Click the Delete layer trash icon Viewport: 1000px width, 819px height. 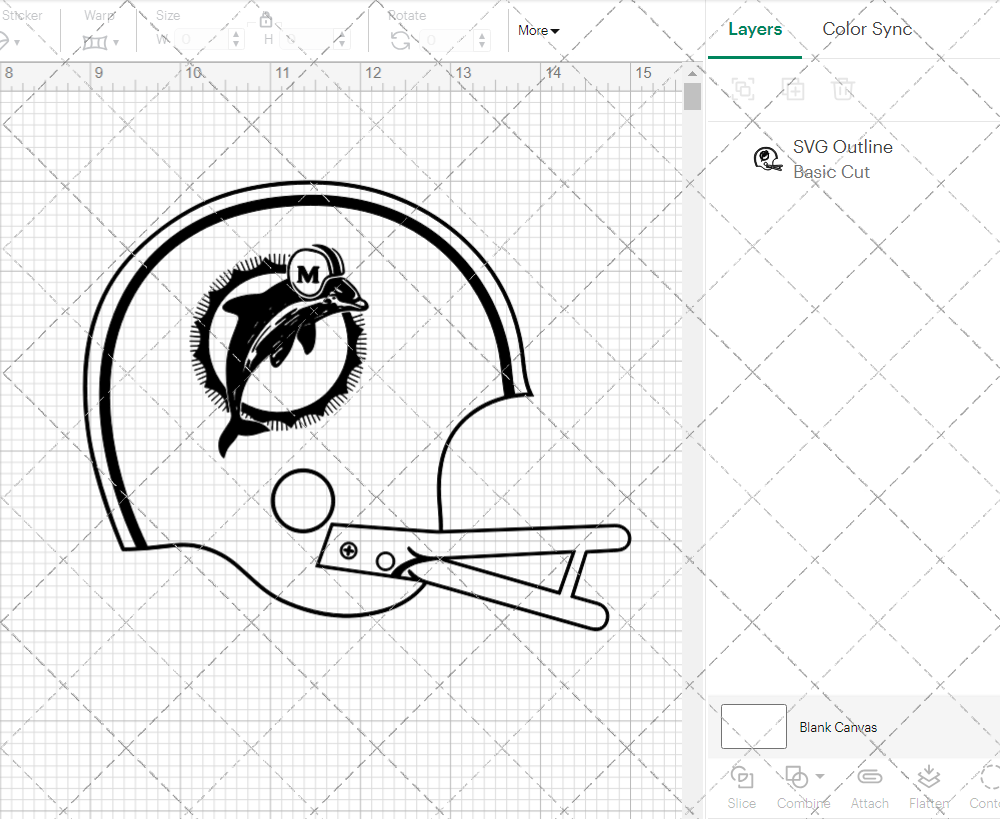pos(844,89)
